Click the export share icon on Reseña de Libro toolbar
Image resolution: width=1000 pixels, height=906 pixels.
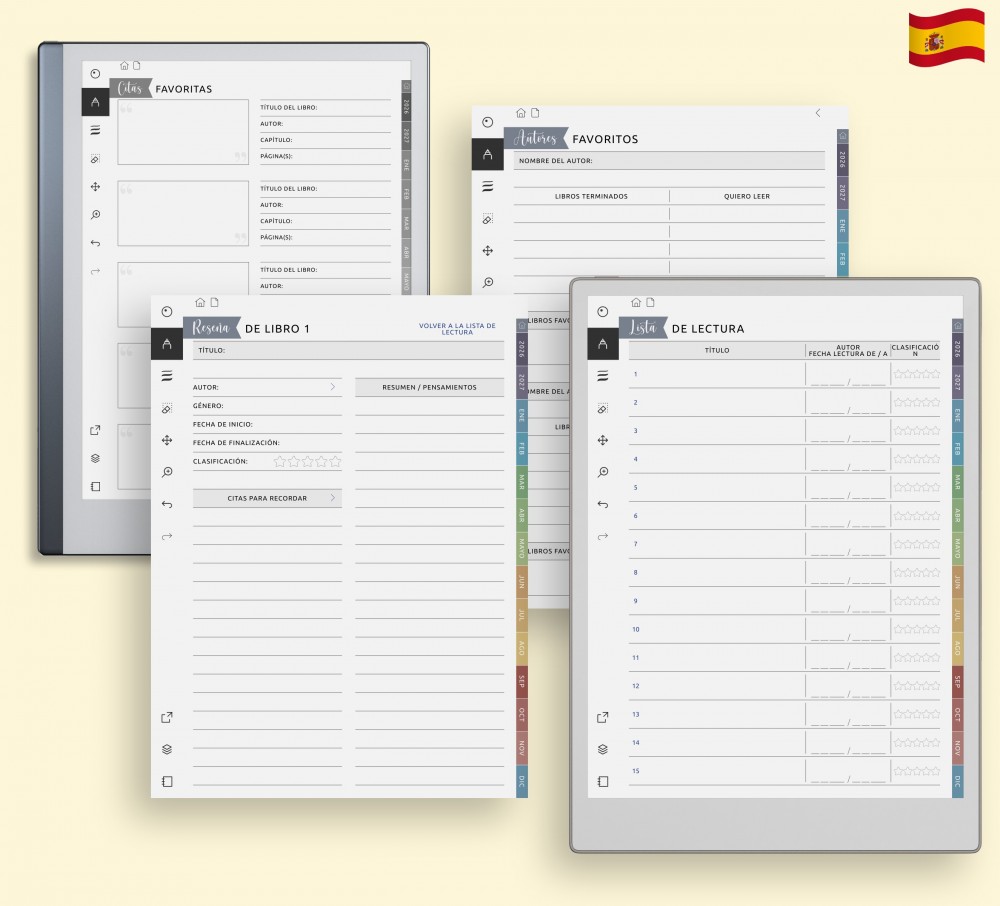pos(167,717)
